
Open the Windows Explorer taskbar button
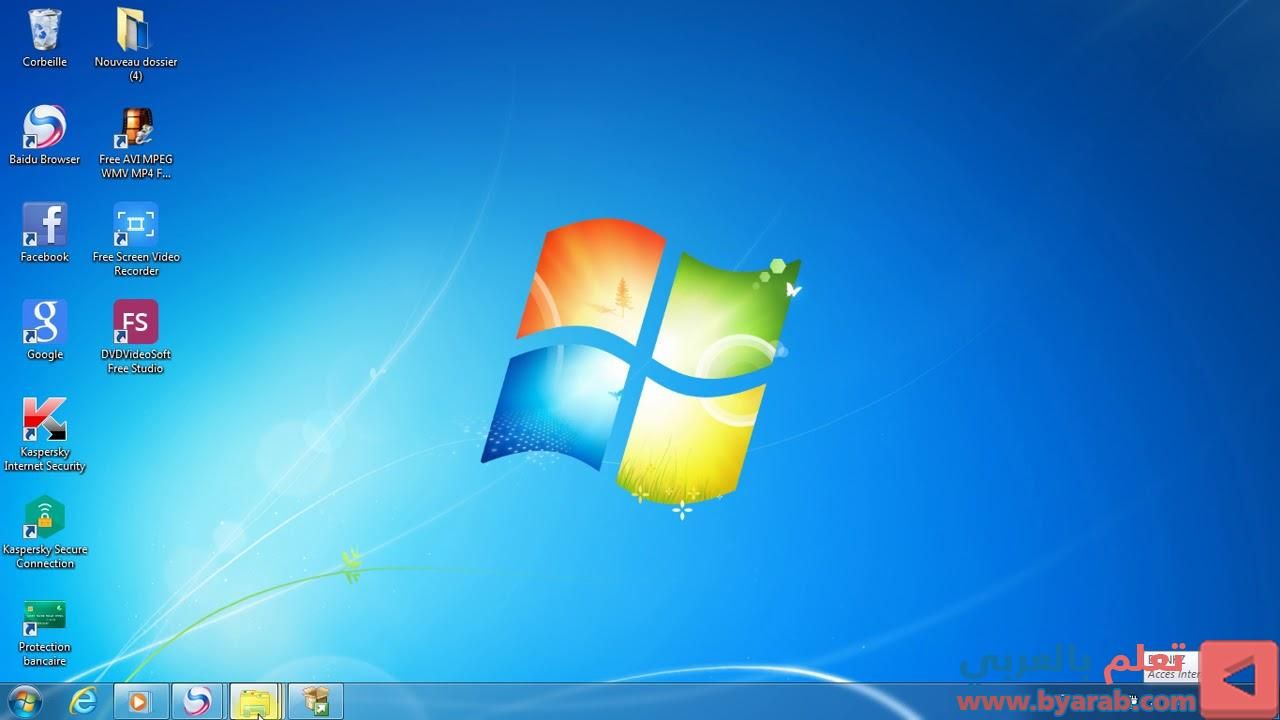click(x=255, y=701)
